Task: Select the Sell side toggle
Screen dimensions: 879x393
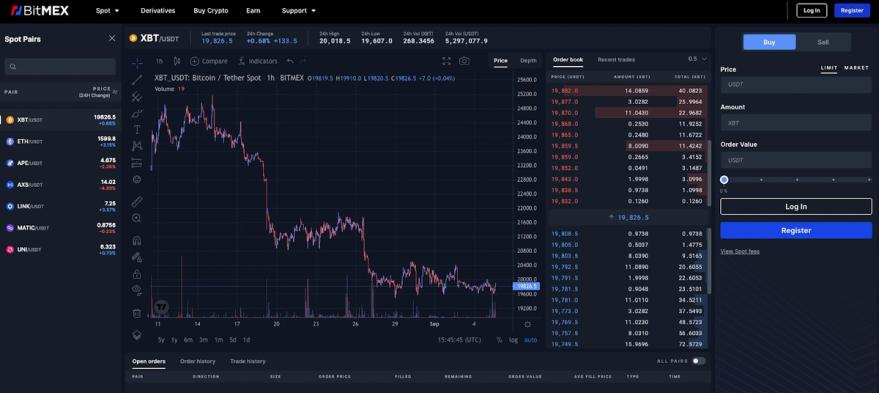Action: tap(823, 42)
